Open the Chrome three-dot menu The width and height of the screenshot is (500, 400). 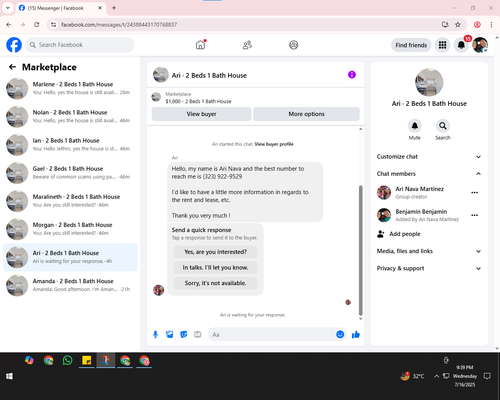pos(491,25)
